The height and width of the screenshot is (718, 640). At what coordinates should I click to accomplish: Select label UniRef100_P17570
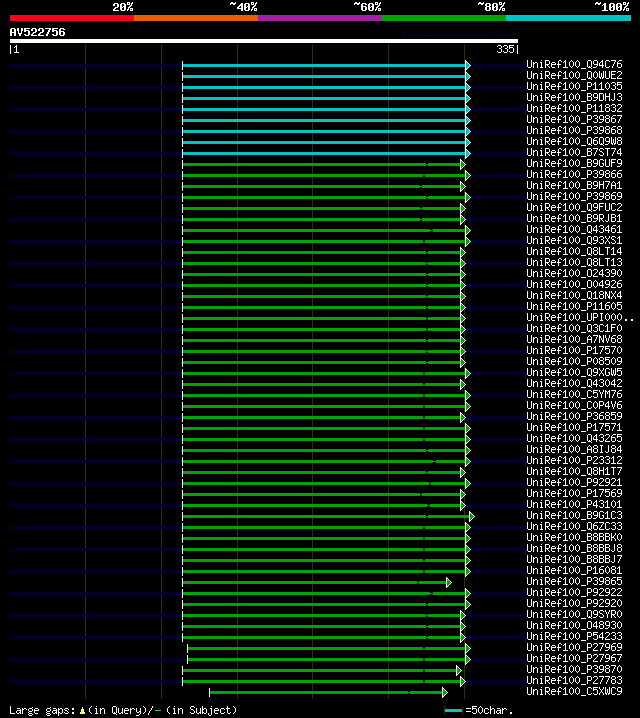[x=574, y=350]
